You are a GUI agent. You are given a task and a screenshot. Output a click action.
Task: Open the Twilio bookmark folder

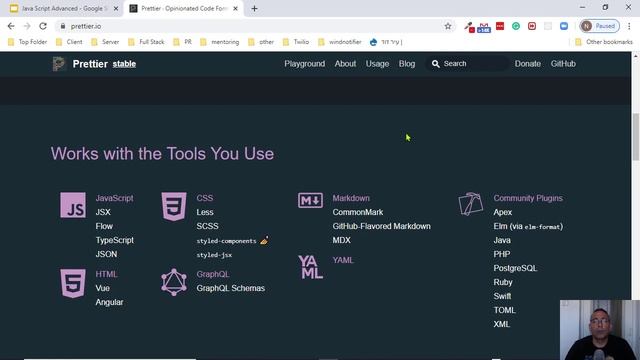(296, 42)
